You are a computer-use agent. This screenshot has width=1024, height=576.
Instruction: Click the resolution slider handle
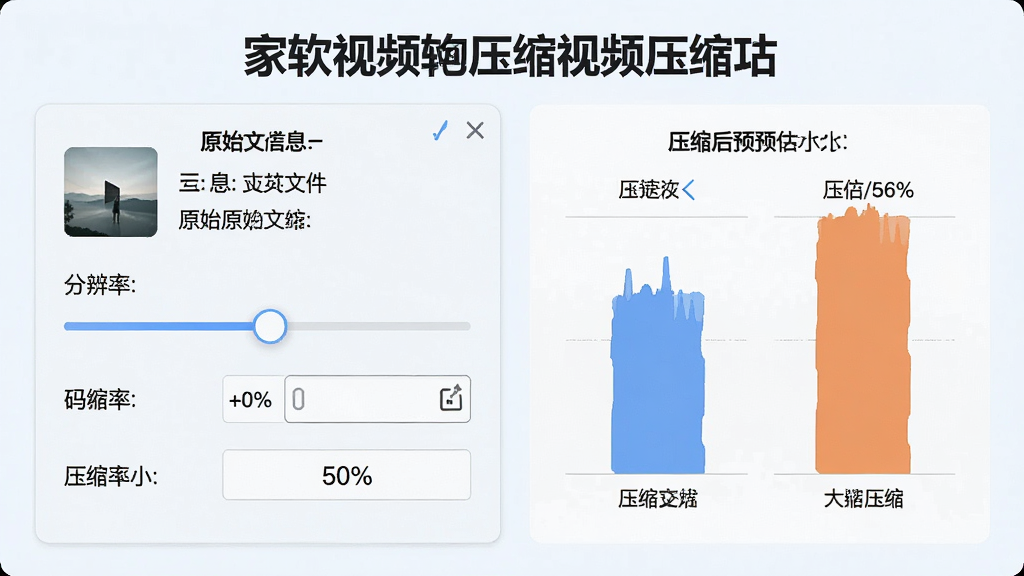[x=270, y=327]
